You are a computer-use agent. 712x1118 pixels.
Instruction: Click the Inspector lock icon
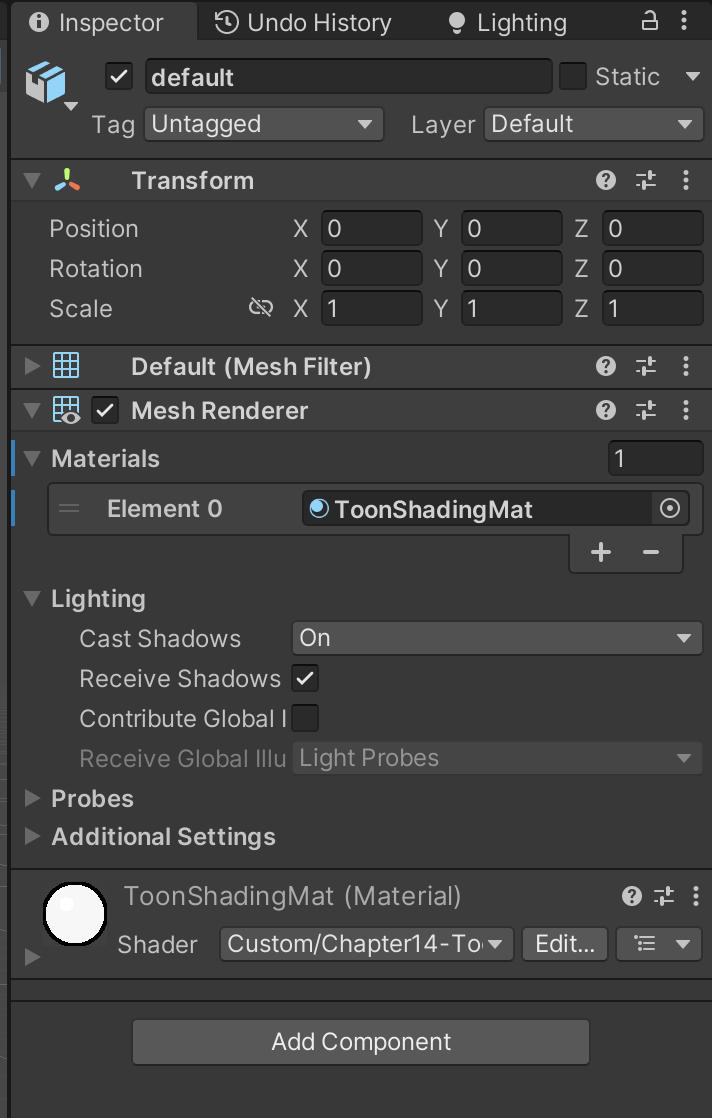(650, 21)
